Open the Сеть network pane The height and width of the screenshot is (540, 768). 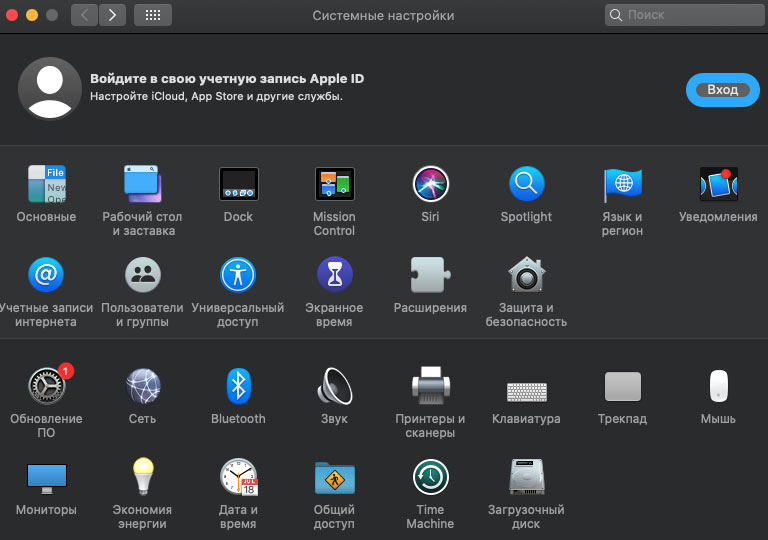(143, 386)
